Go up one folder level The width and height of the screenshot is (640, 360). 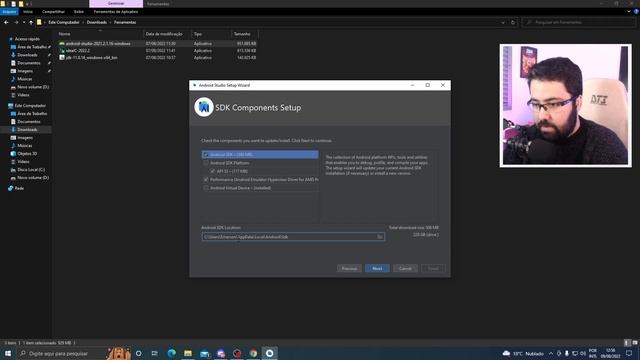tap(31, 22)
